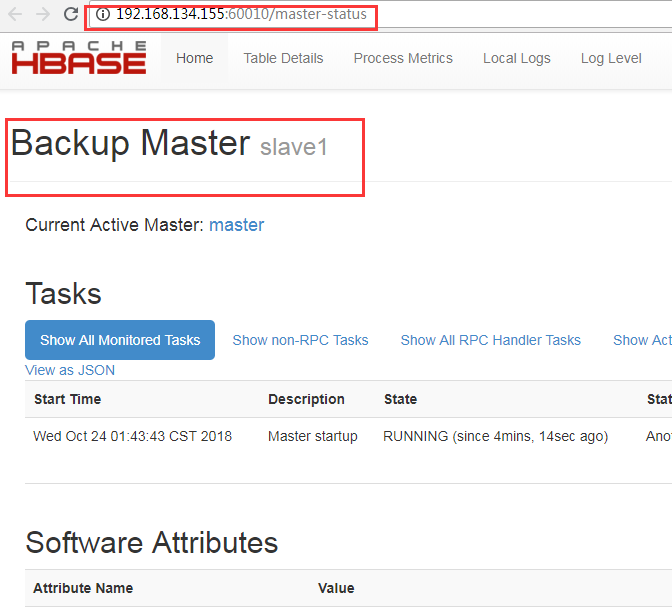Click the State column header
Viewport: 672px width, 613px height.
pos(400,399)
